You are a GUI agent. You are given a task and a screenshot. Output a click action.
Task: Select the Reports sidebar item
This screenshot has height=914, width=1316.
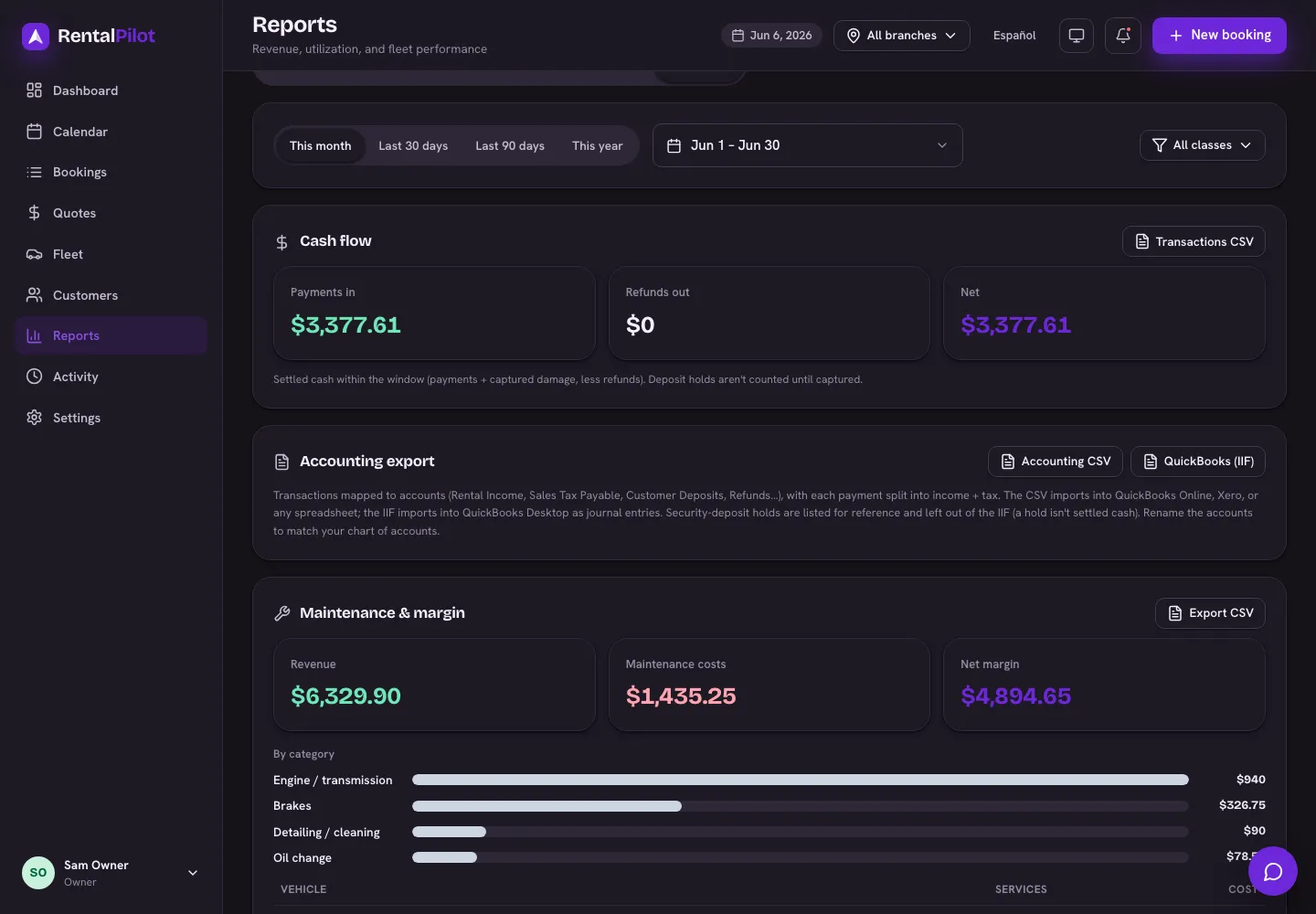pos(111,335)
